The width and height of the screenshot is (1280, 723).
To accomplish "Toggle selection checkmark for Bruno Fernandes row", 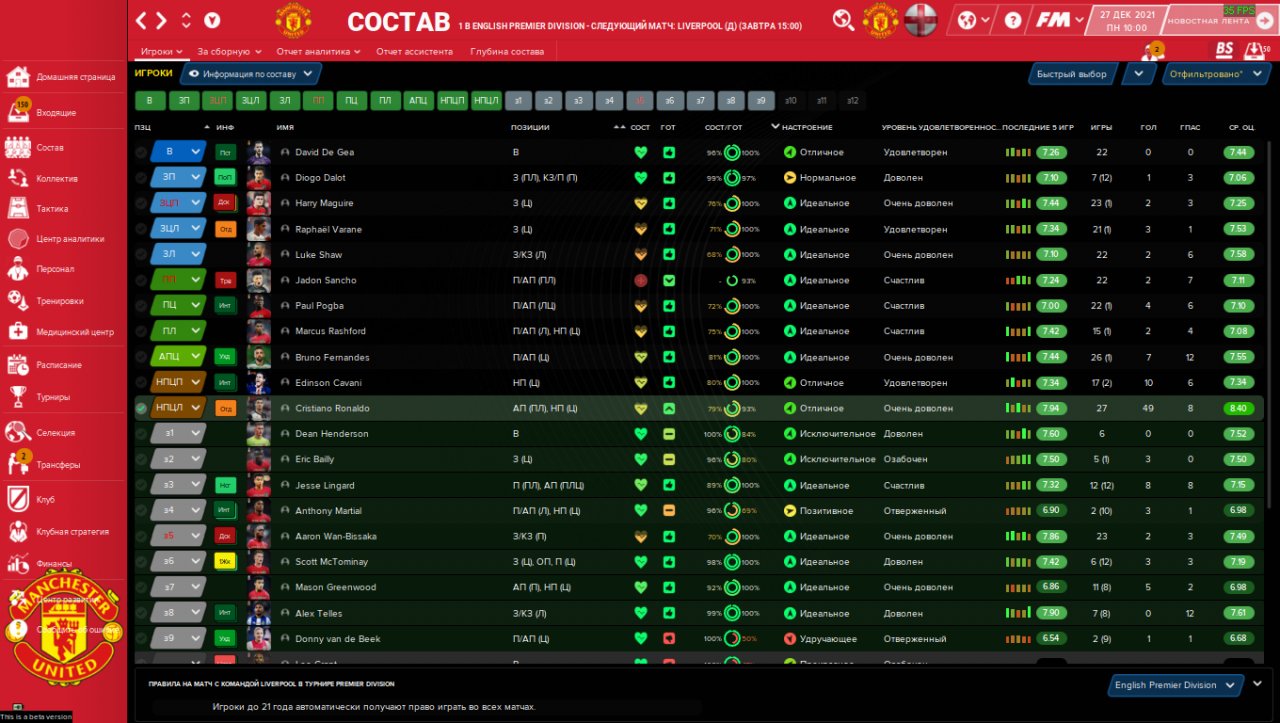I will click(141, 357).
